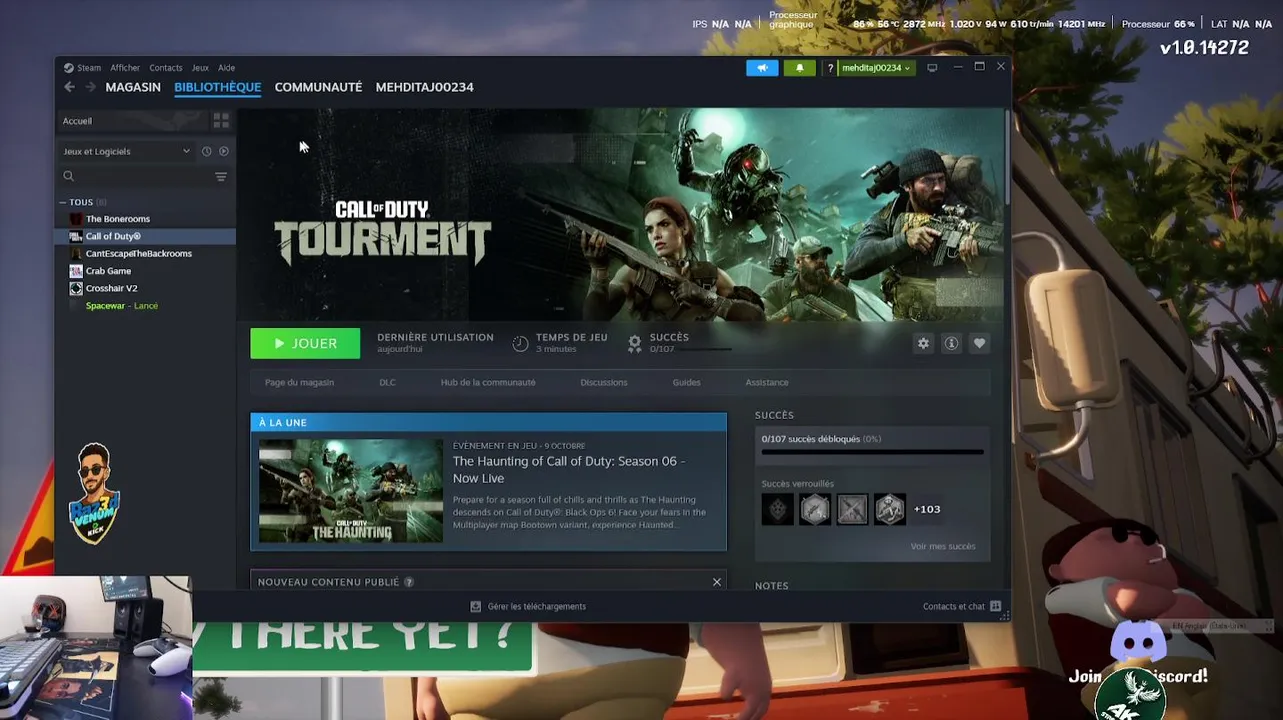The height and width of the screenshot is (720, 1283).
Task: Add Call of Duty to favorites heart
Action: pyautogui.click(x=979, y=343)
